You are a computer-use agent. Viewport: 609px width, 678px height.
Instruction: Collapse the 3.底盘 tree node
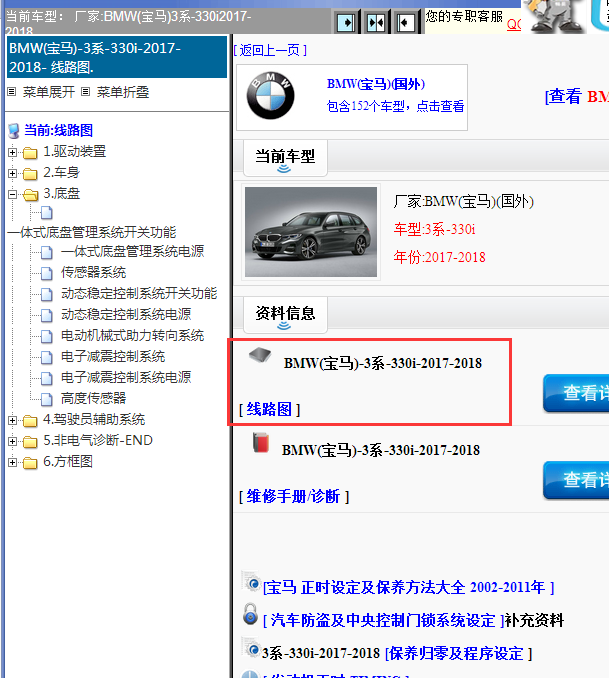[x=13, y=195]
